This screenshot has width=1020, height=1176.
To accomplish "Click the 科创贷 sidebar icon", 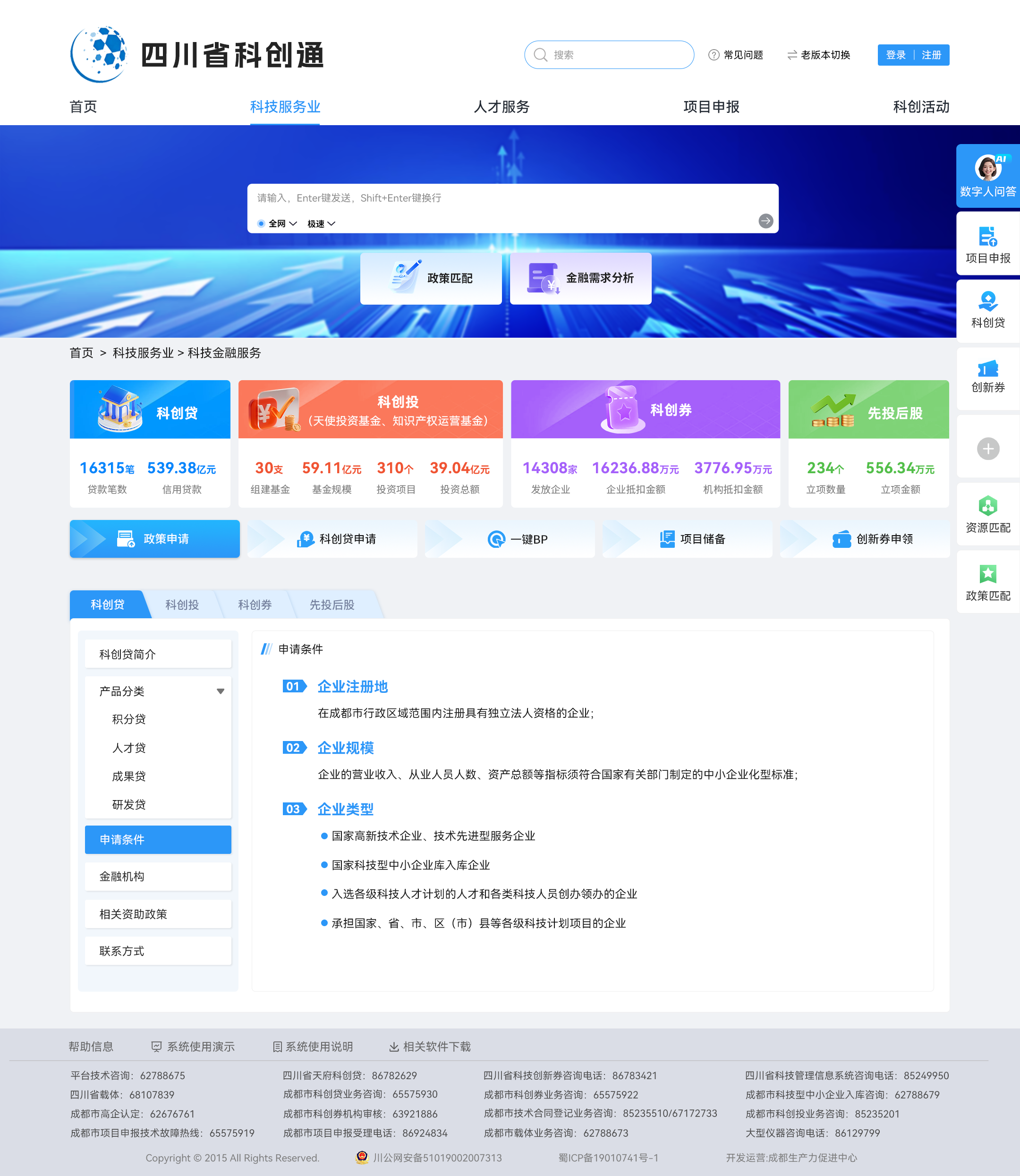I will (x=987, y=302).
